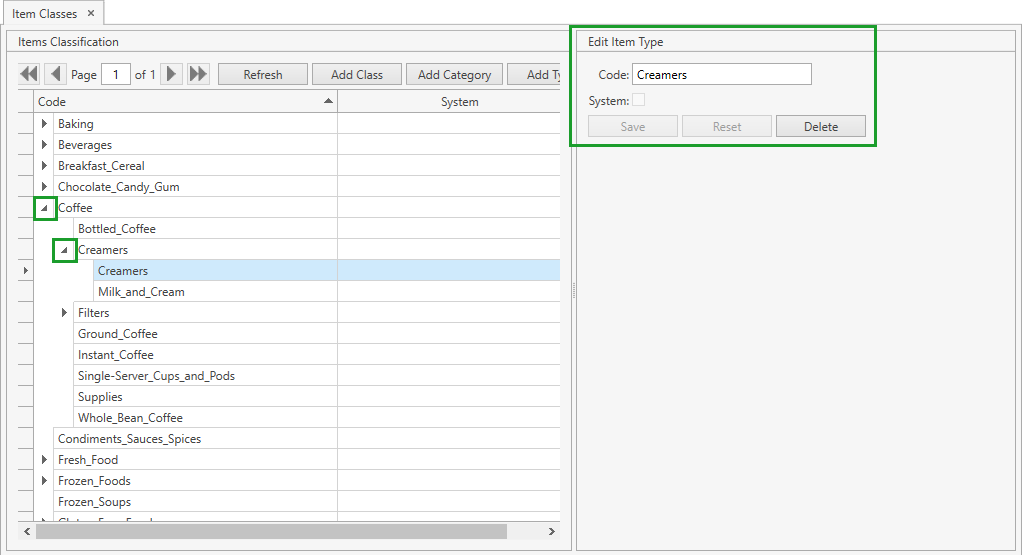Screen dimensions: 1022x555
Task: Go to previous page arrow
Action: [56, 74]
